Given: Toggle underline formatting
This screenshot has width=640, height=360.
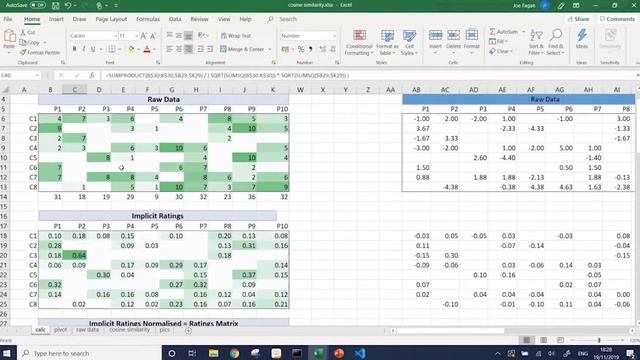Looking at the screenshot, I should (93, 49).
